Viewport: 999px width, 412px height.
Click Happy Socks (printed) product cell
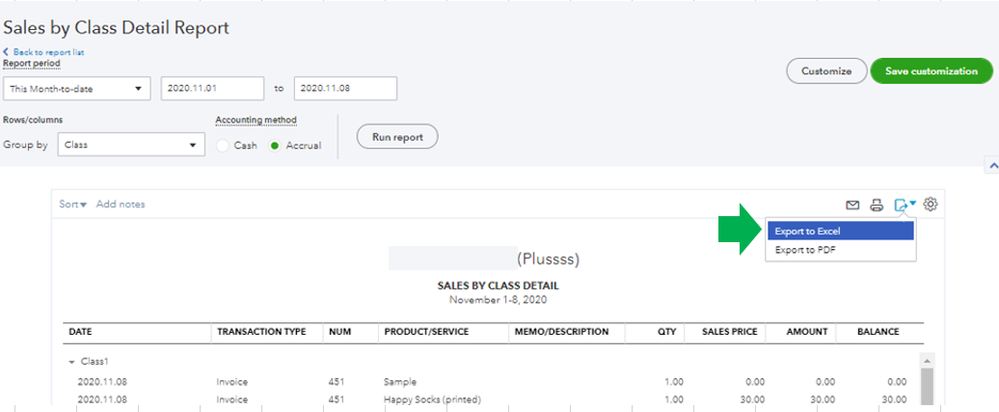coord(432,400)
